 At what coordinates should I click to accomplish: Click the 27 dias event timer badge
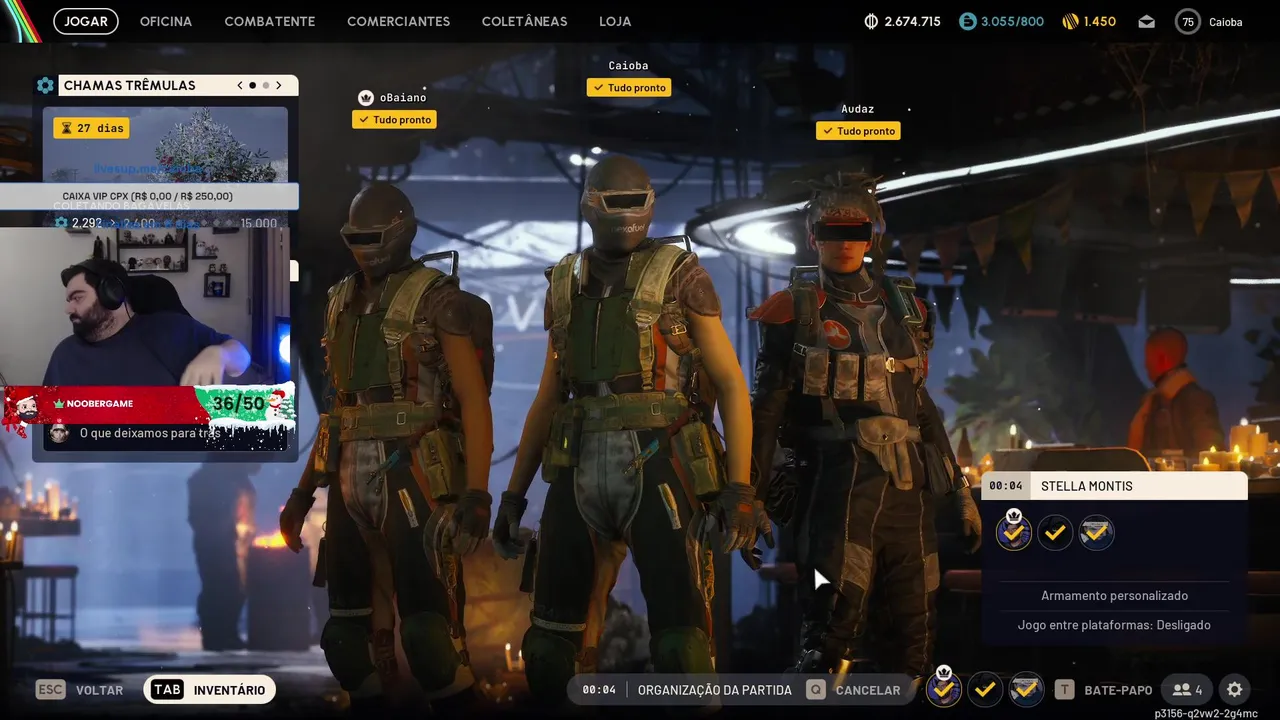pos(91,128)
